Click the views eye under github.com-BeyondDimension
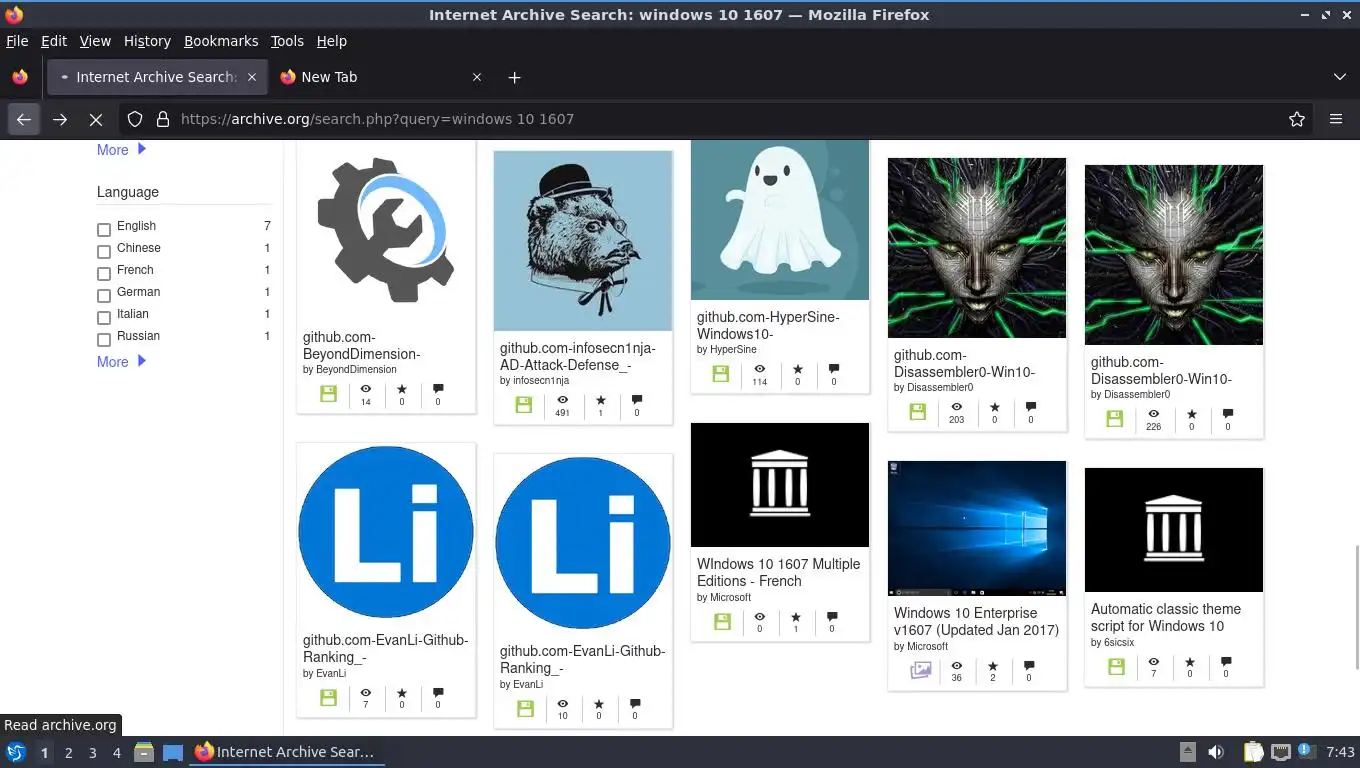This screenshot has width=1360, height=768. point(366,389)
